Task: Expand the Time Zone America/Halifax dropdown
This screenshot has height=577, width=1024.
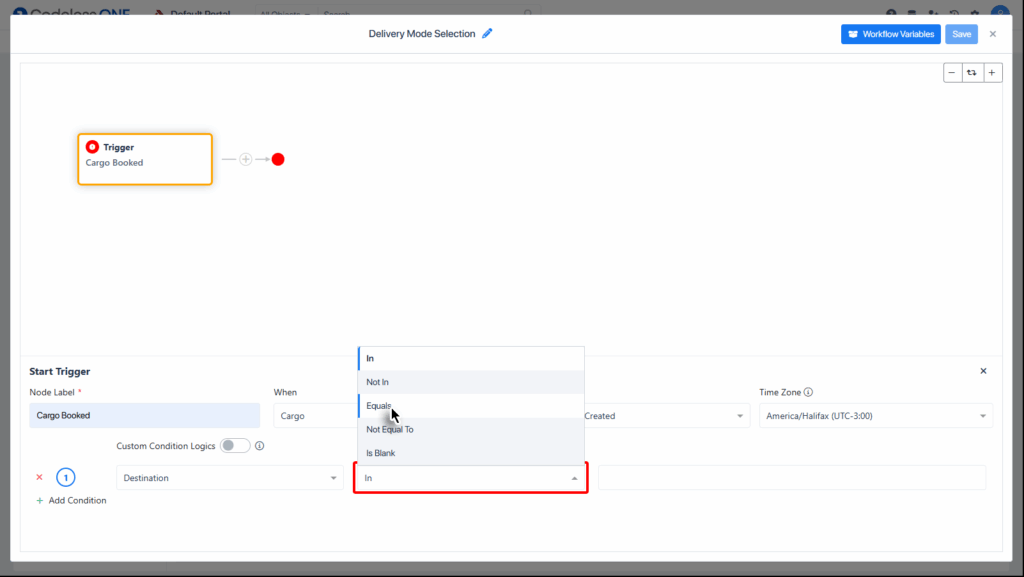Action: tap(875, 416)
